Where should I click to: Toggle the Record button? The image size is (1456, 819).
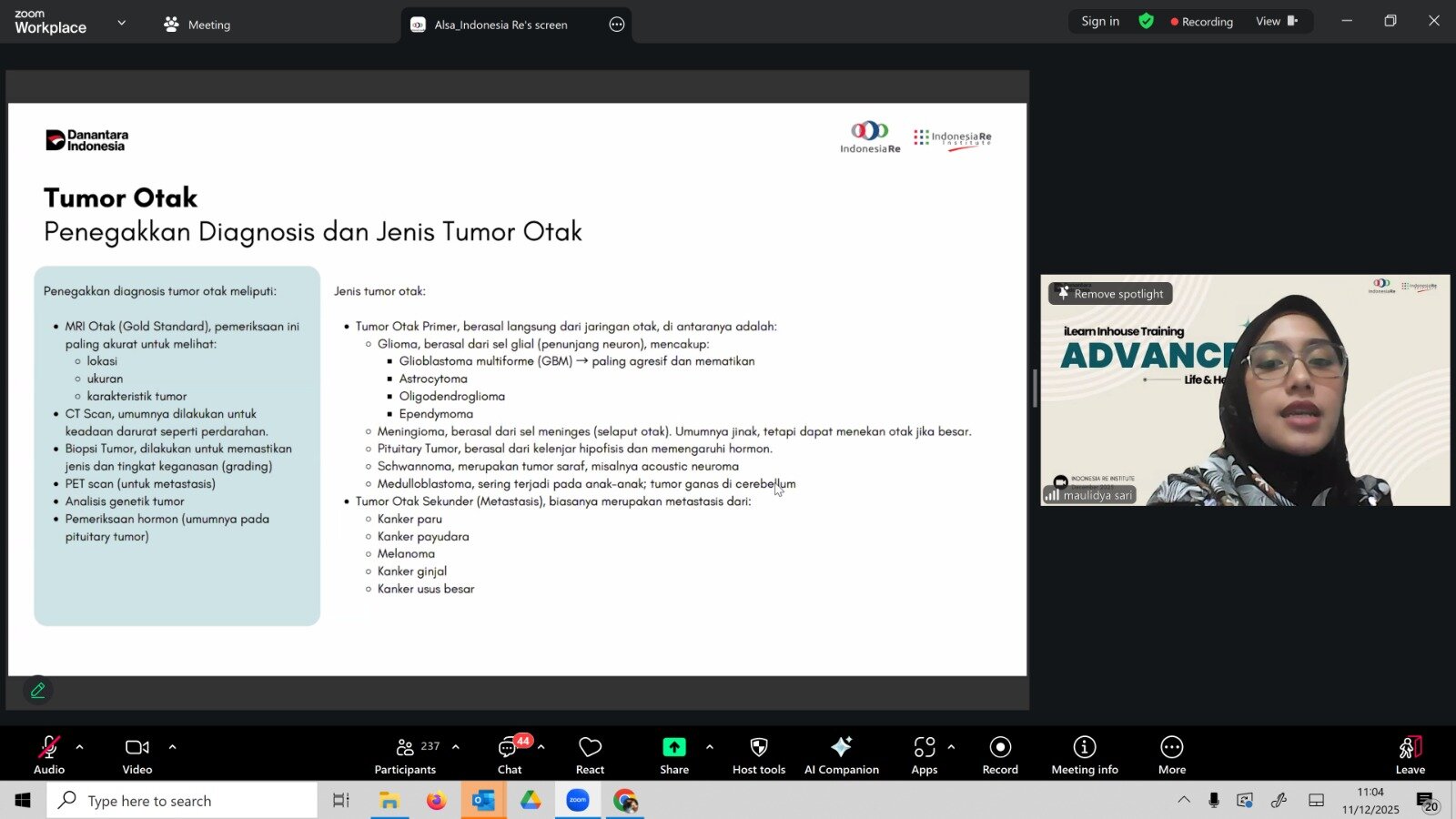pos(999,755)
